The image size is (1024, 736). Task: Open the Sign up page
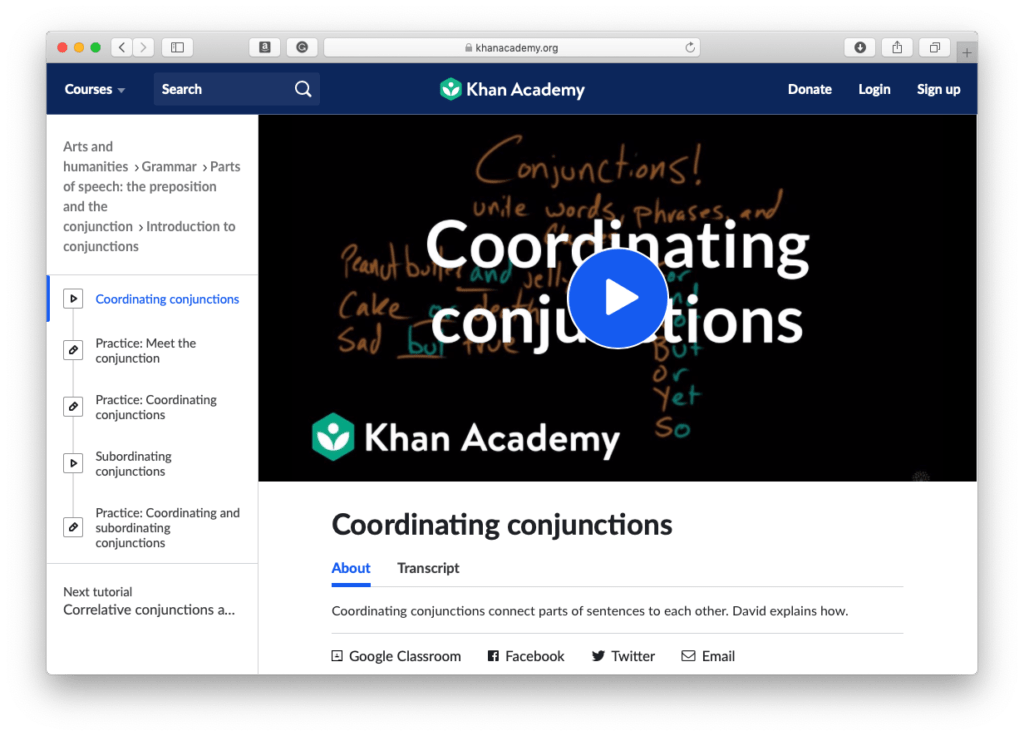(x=938, y=89)
